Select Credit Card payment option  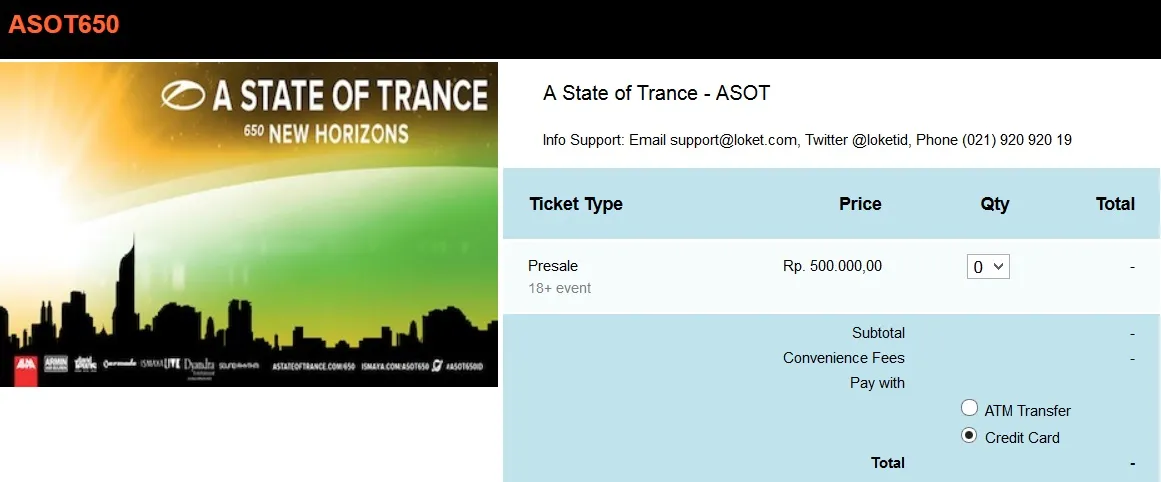(x=969, y=436)
